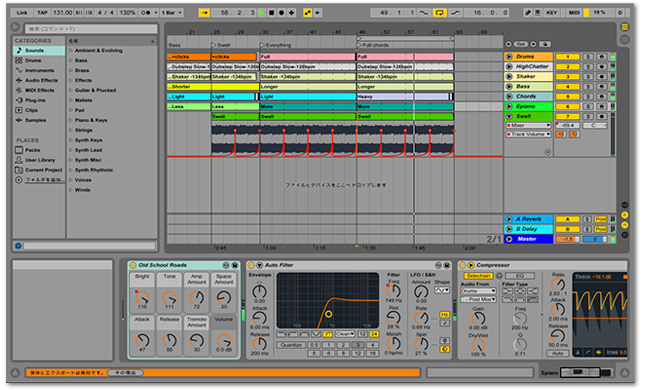Select the Instruments category
645x390 pixels.
tap(39, 70)
